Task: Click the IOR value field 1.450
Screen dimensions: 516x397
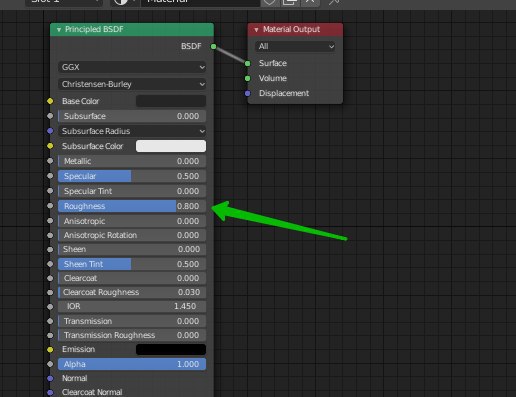Action: (x=132, y=306)
